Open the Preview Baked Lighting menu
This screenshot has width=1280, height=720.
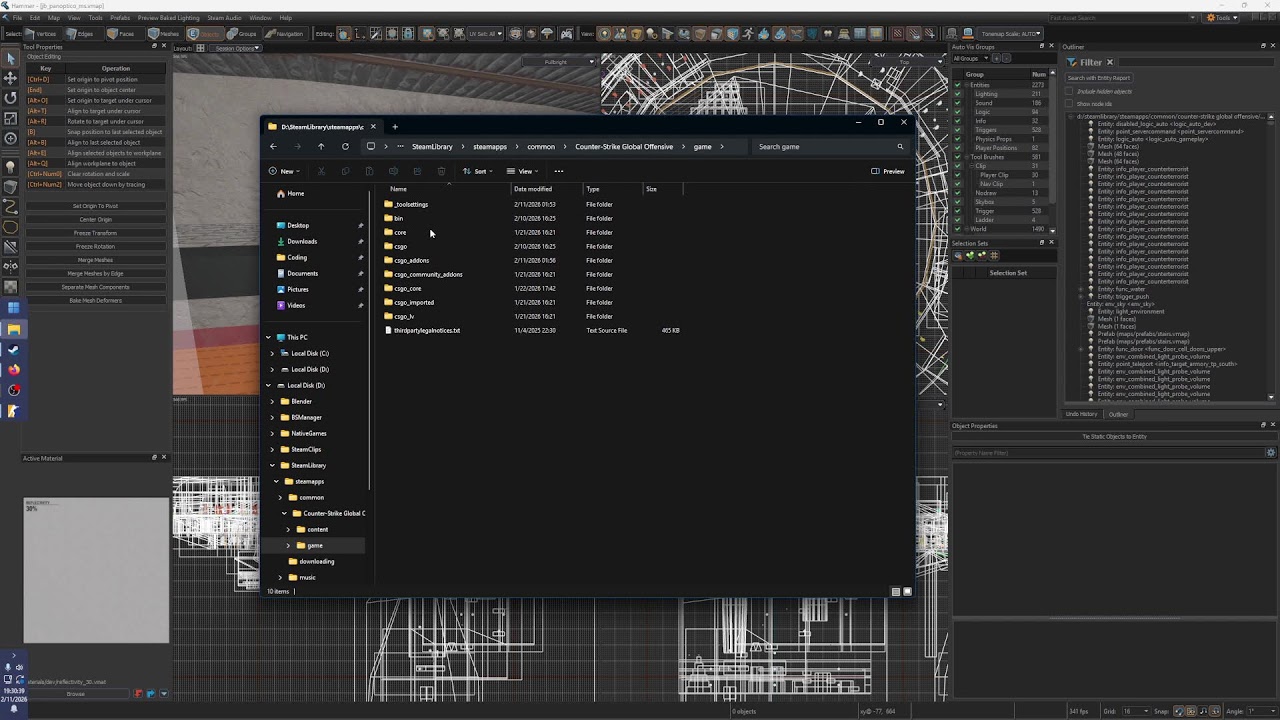pyautogui.click(x=168, y=18)
